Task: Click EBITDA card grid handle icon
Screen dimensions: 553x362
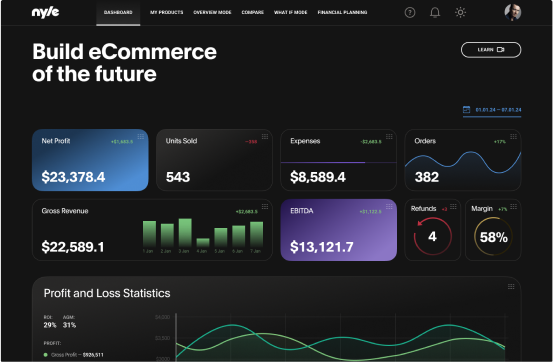Action: click(389, 207)
